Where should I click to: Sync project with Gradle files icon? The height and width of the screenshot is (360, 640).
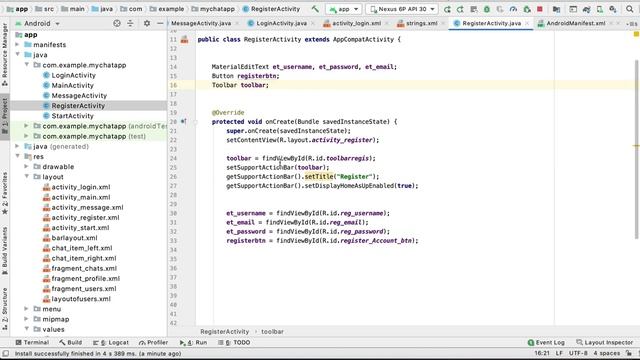pos(586,9)
